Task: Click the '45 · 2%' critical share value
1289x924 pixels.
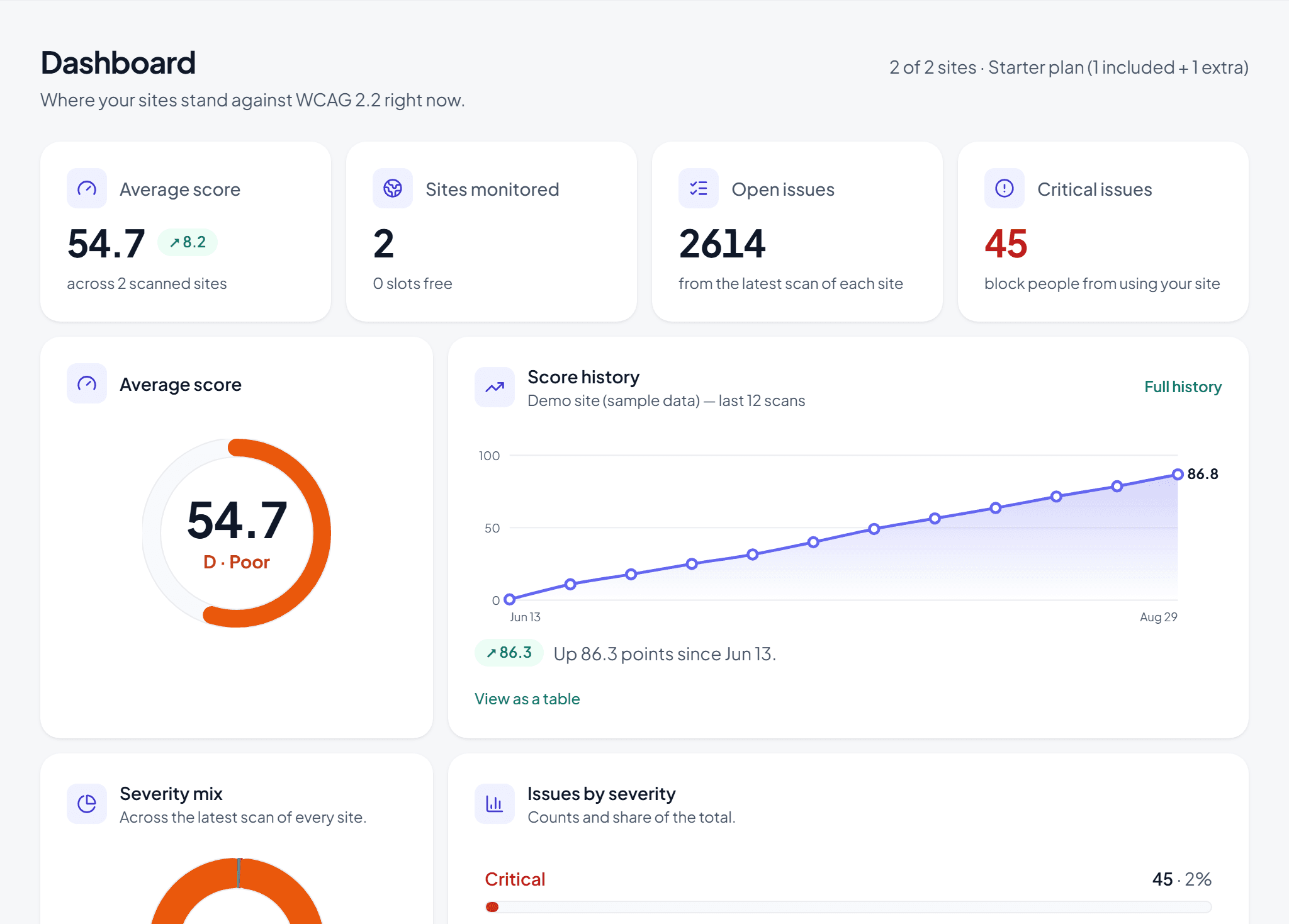Action: pos(1182,879)
